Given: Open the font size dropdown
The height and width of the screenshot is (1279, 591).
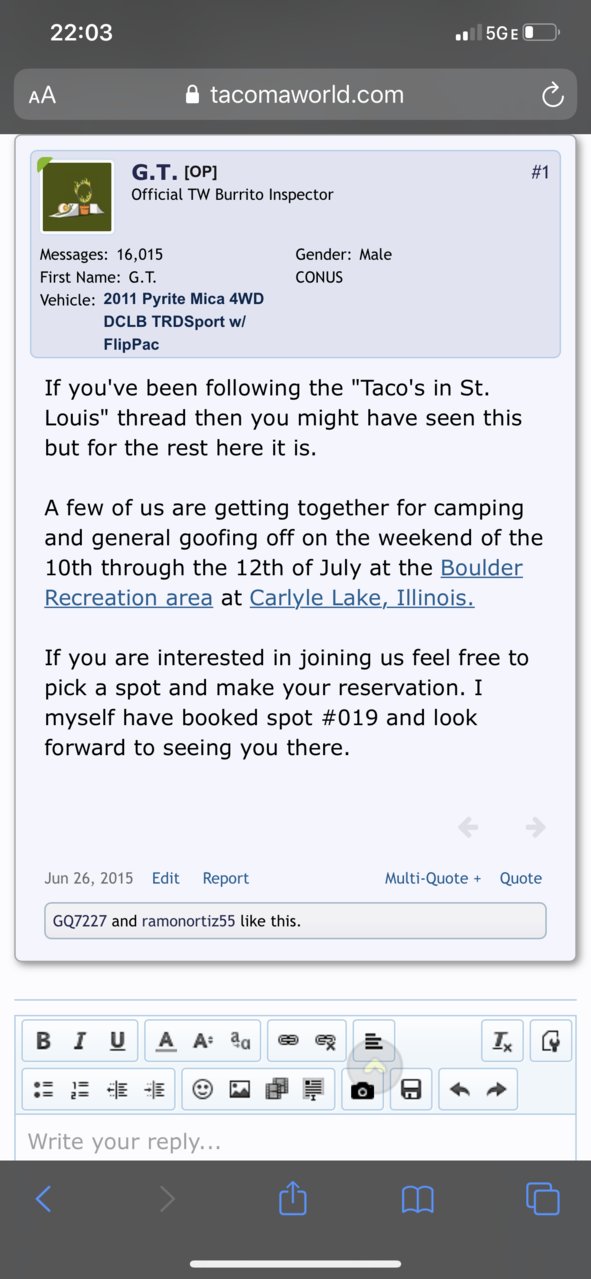Looking at the screenshot, I should [x=203, y=1041].
